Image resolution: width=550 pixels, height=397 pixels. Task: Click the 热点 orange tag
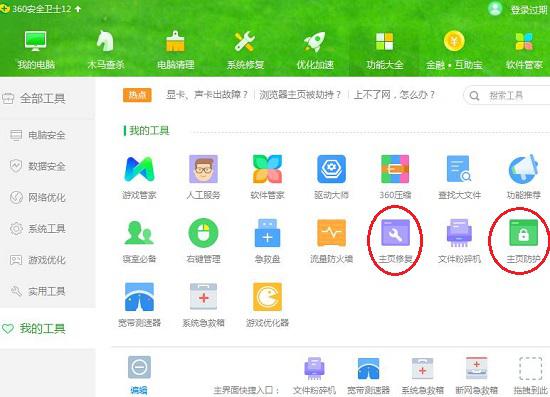click(x=137, y=95)
